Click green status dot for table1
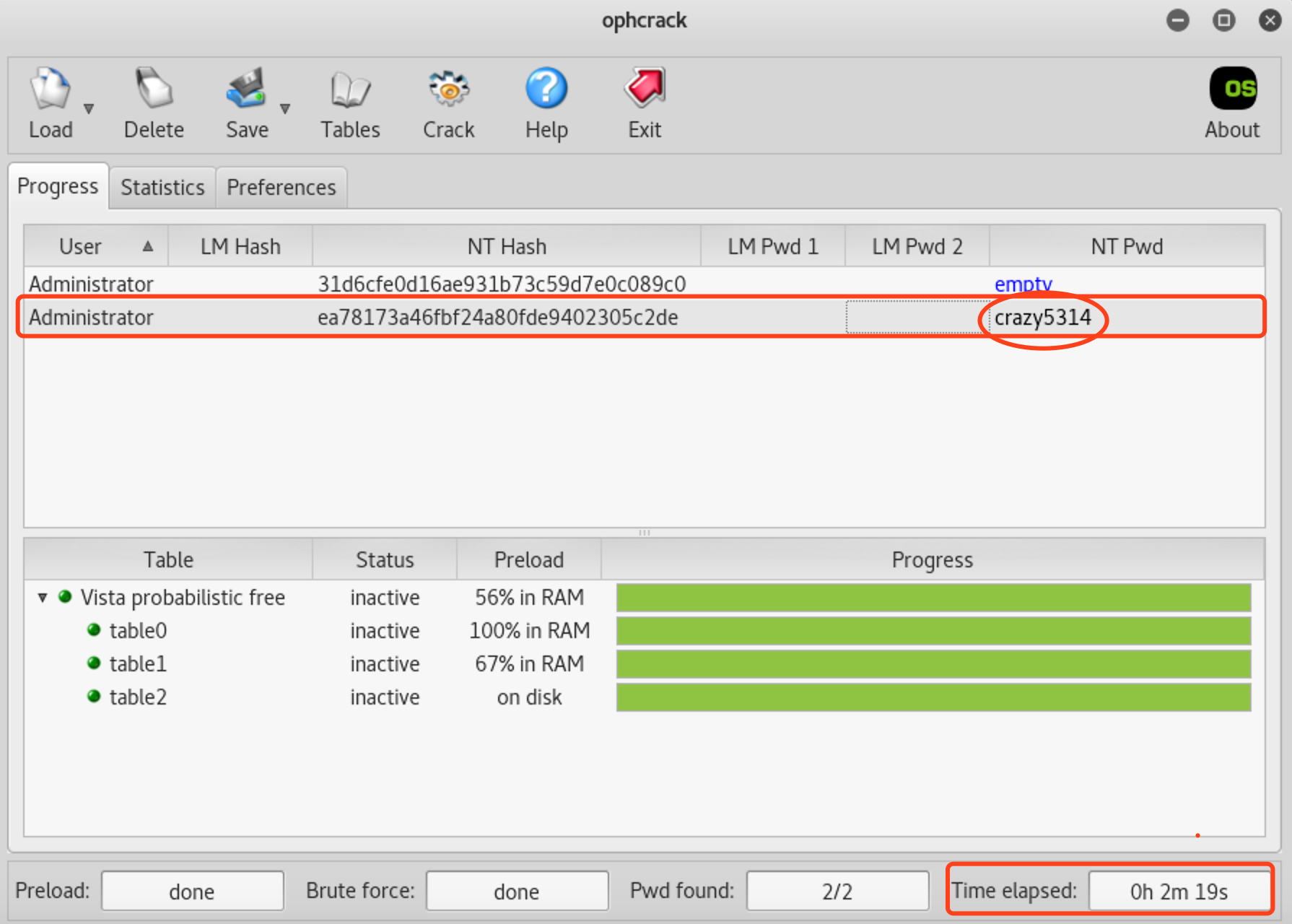Screen dimensions: 1292x924 (94, 663)
